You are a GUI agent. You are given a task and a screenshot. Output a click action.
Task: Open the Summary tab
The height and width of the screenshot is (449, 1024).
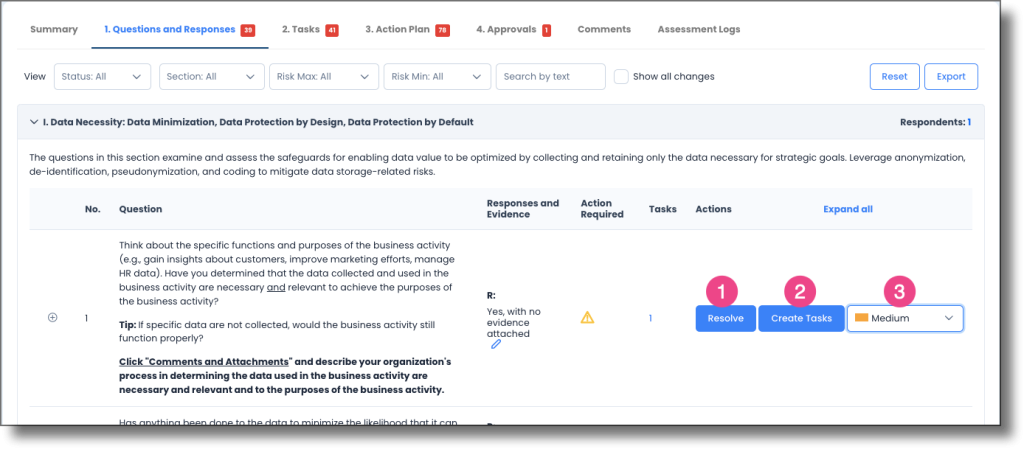pos(54,29)
